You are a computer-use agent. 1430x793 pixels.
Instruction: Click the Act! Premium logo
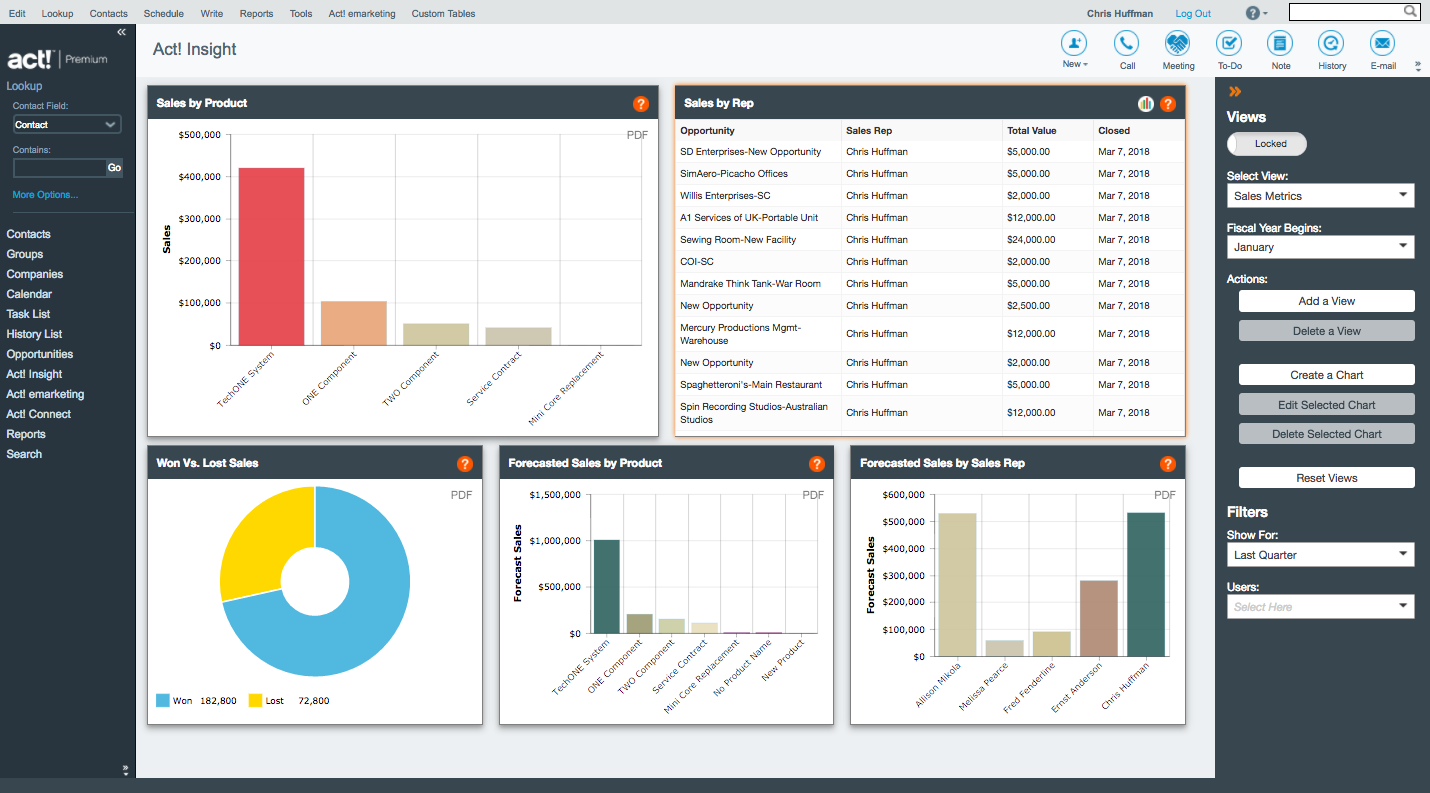pyautogui.click(x=57, y=59)
